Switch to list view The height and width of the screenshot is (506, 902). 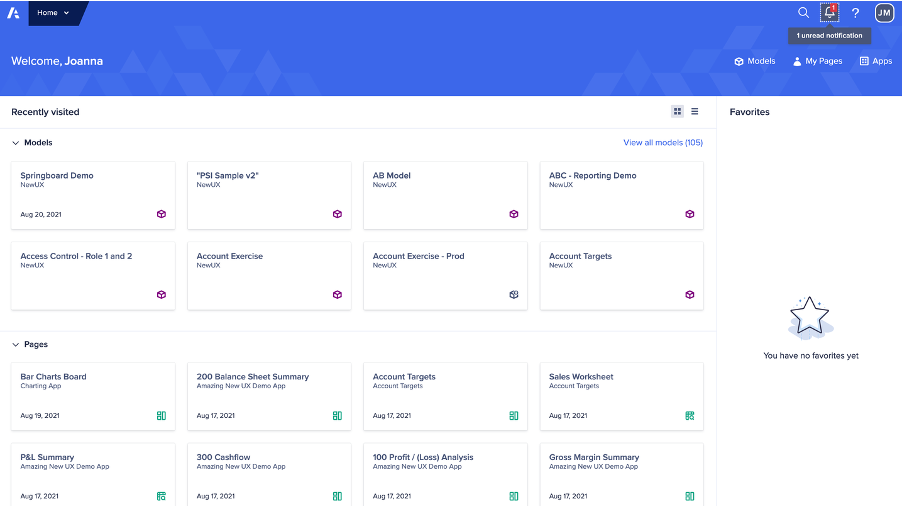(x=694, y=112)
